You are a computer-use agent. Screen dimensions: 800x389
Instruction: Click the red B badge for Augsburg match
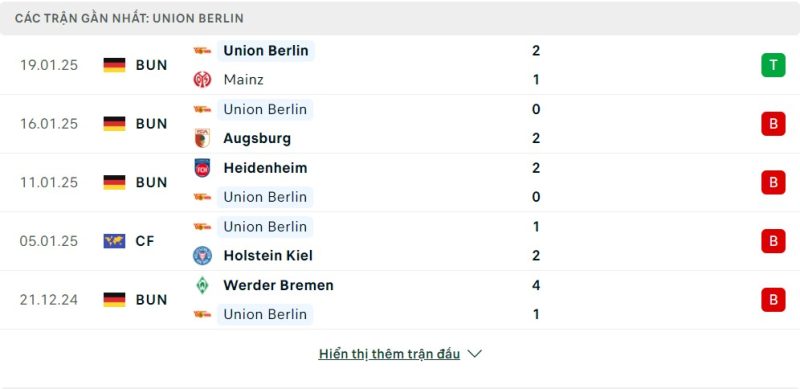[773, 124]
